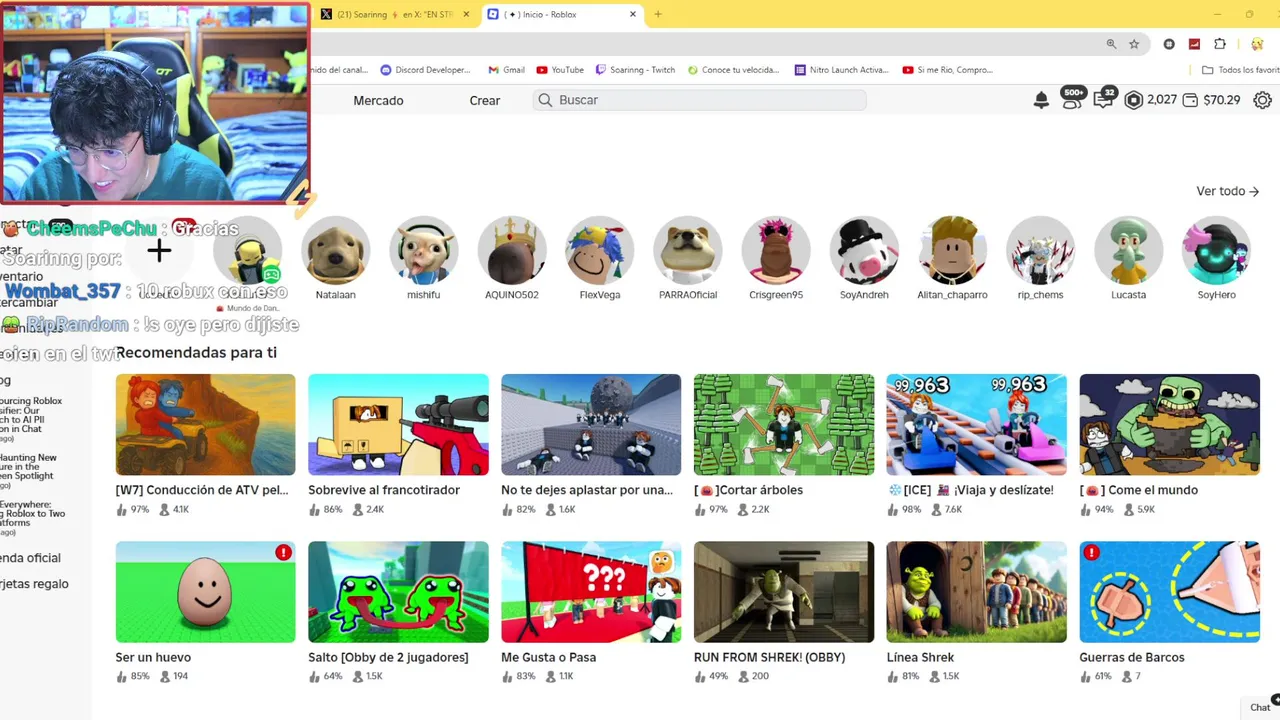Open the Me Gusta o Pasa thumbnail
The height and width of the screenshot is (720, 1280).
click(x=591, y=592)
